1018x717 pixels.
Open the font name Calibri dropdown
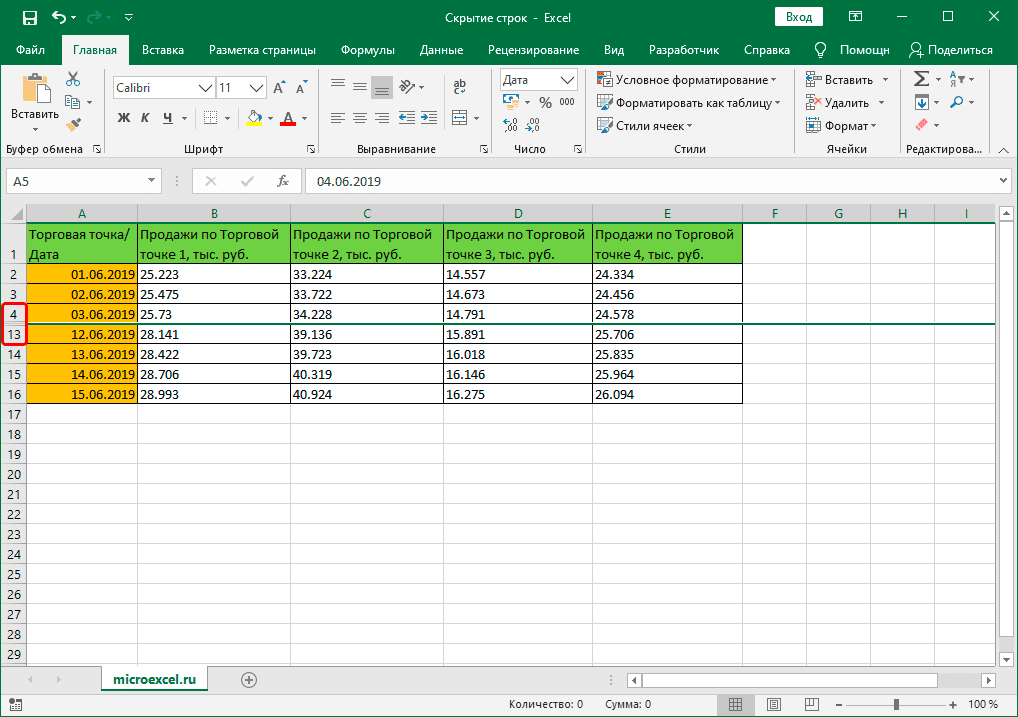coord(204,88)
